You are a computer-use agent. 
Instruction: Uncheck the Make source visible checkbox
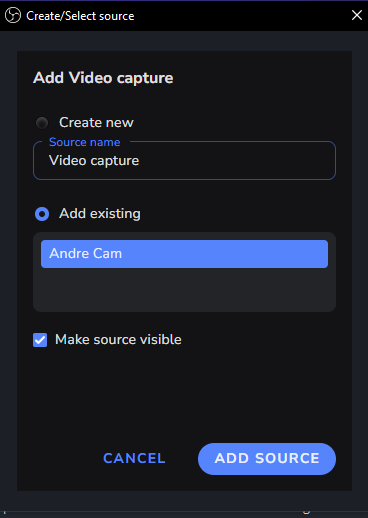pyautogui.click(x=40, y=340)
